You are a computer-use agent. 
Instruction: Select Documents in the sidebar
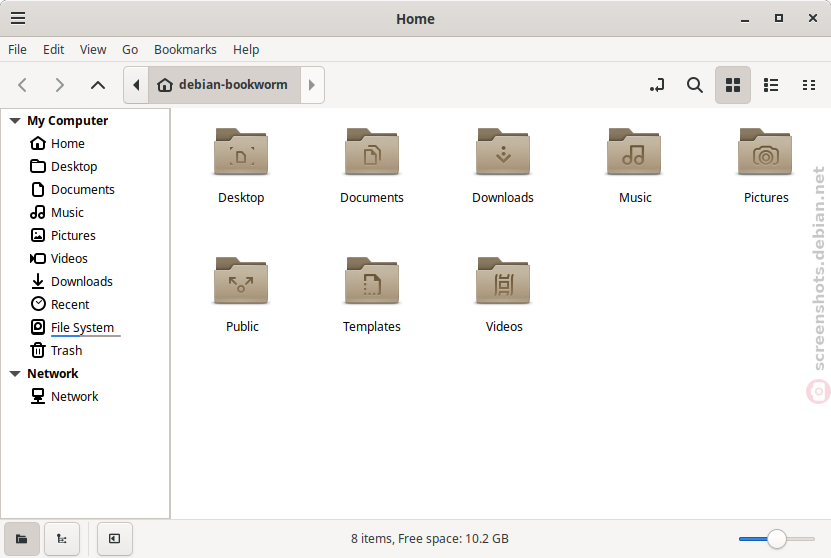point(73,190)
